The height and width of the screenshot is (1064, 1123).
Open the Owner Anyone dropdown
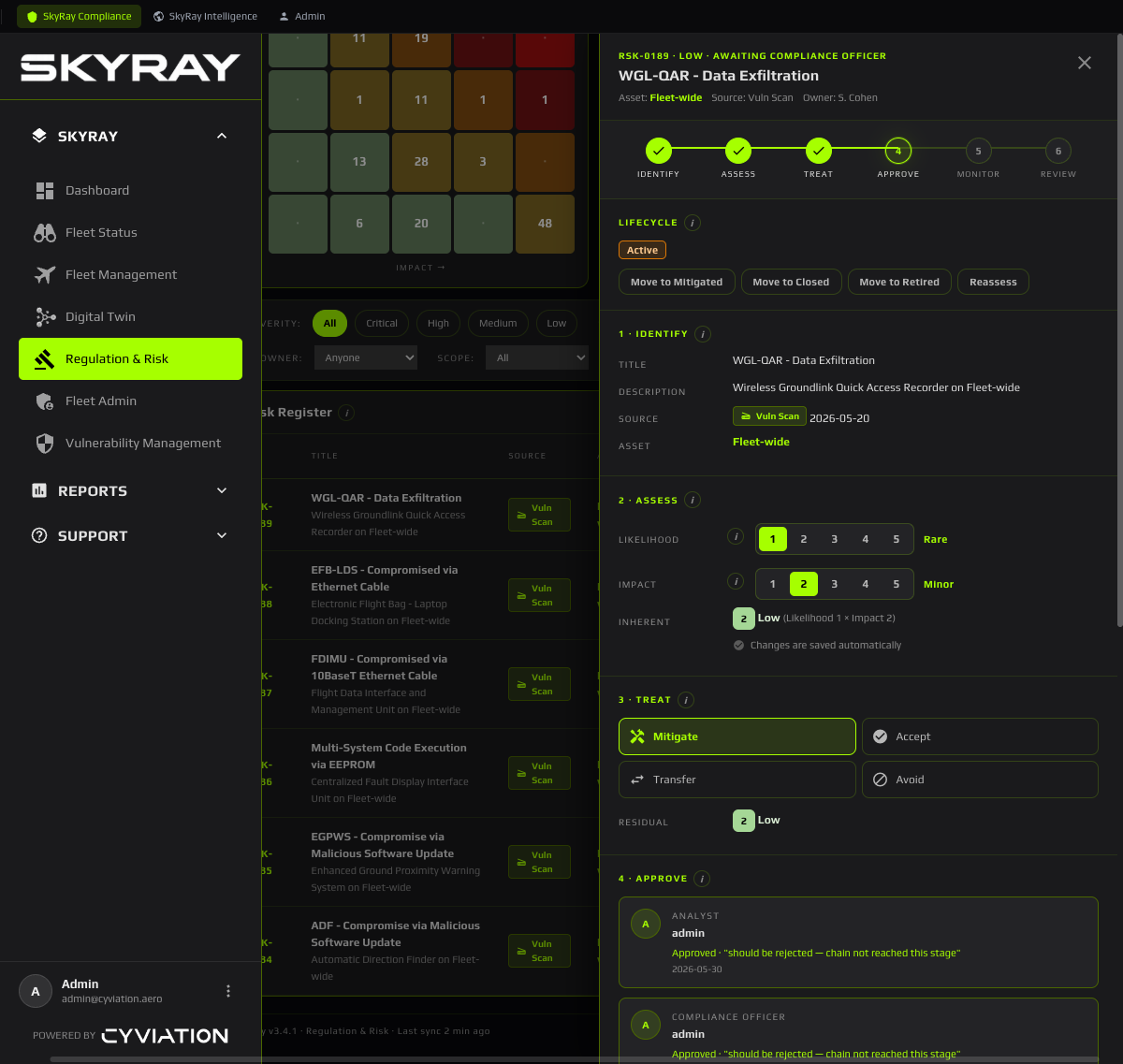coord(366,357)
